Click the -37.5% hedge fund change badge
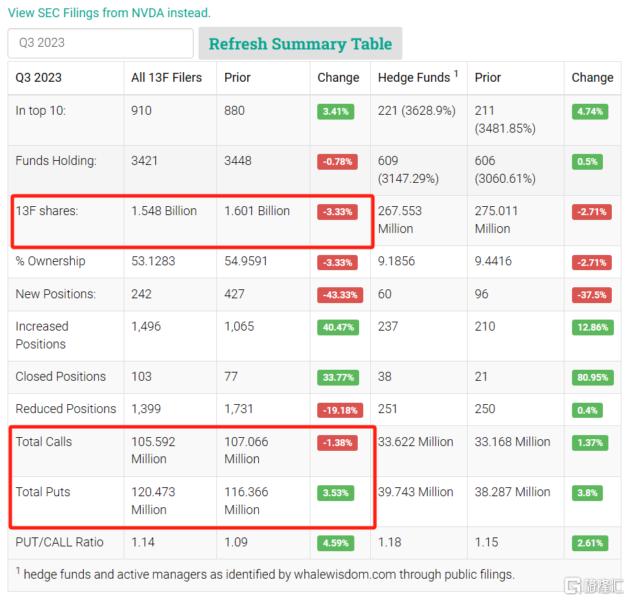The height and width of the screenshot is (600, 629). tap(592, 295)
